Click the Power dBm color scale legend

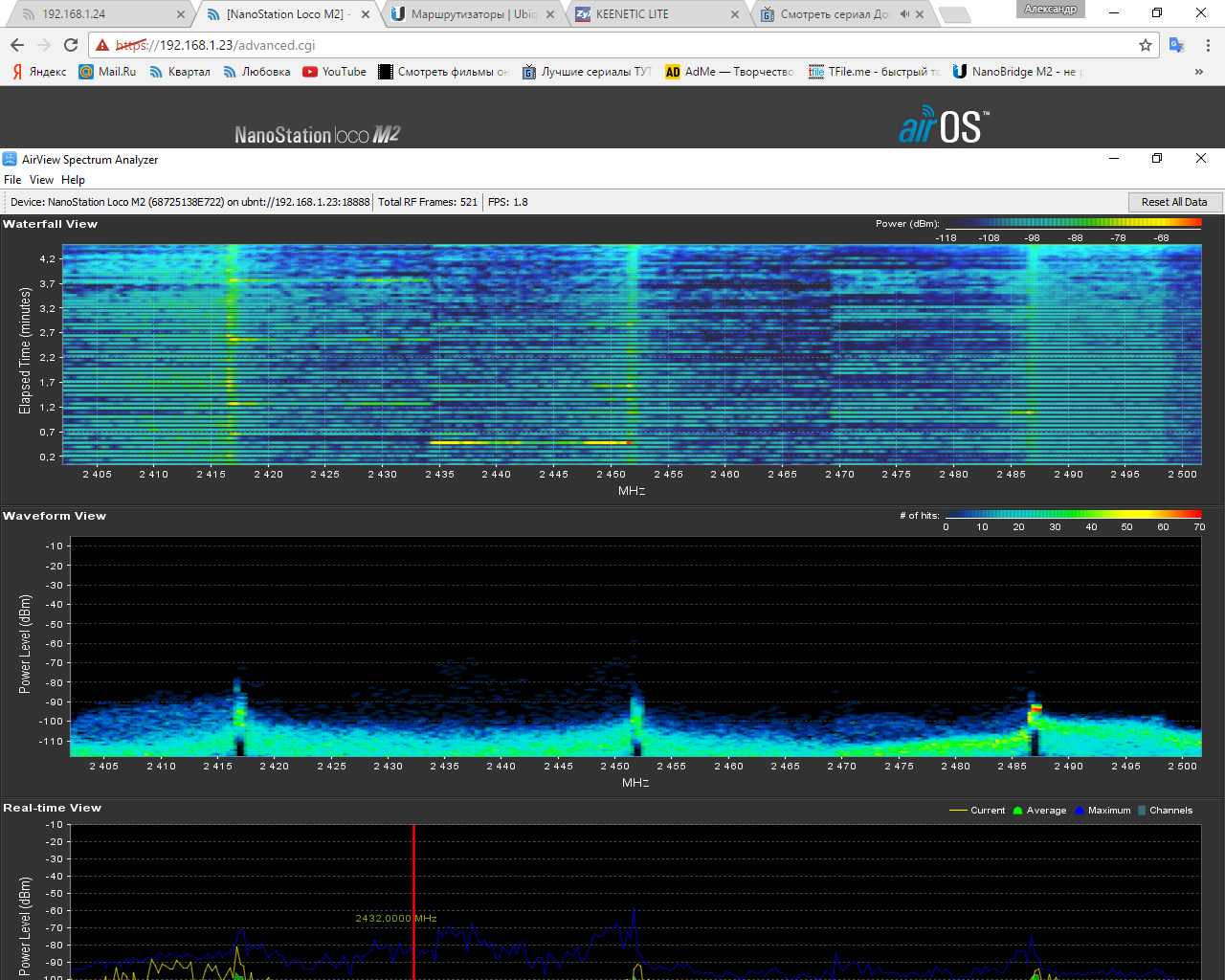tap(1073, 223)
